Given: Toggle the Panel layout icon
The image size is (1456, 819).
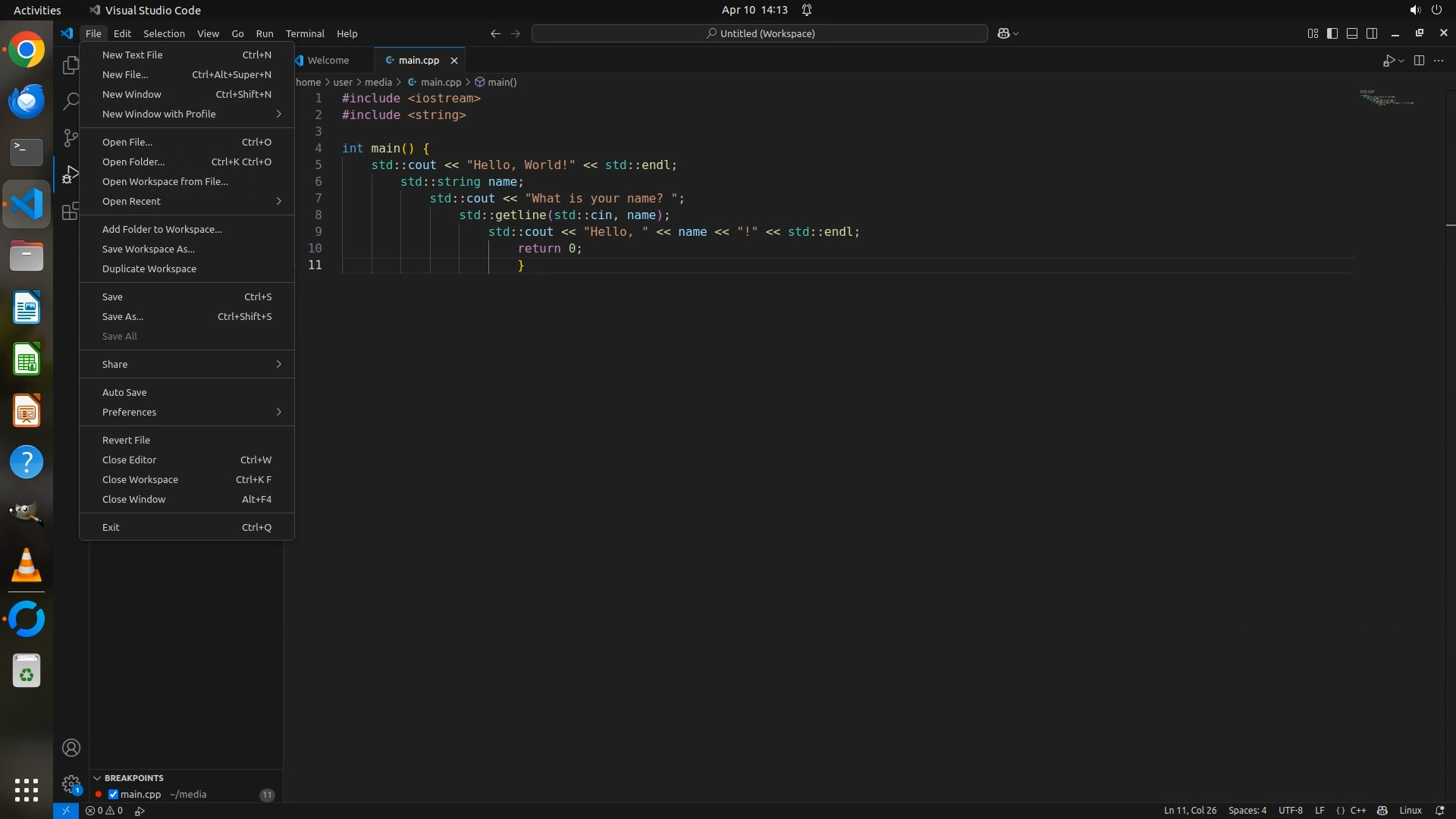Looking at the screenshot, I should pyautogui.click(x=1352, y=33).
